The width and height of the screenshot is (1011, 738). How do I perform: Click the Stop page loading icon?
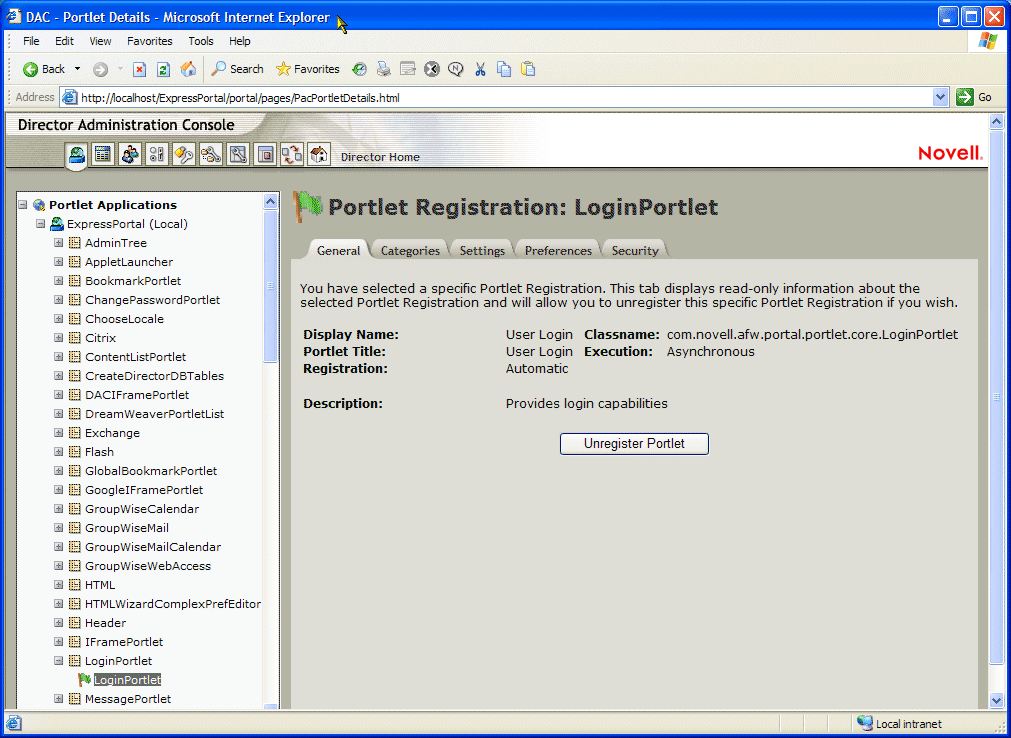pyautogui.click(x=139, y=69)
